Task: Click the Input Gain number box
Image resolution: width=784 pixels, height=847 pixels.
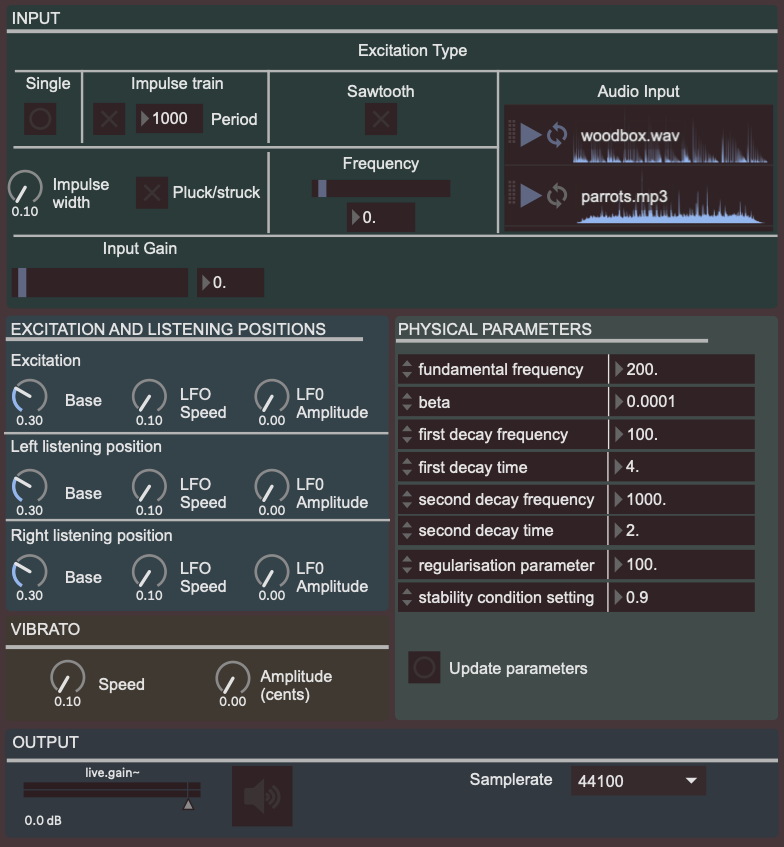Action: click(x=231, y=283)
